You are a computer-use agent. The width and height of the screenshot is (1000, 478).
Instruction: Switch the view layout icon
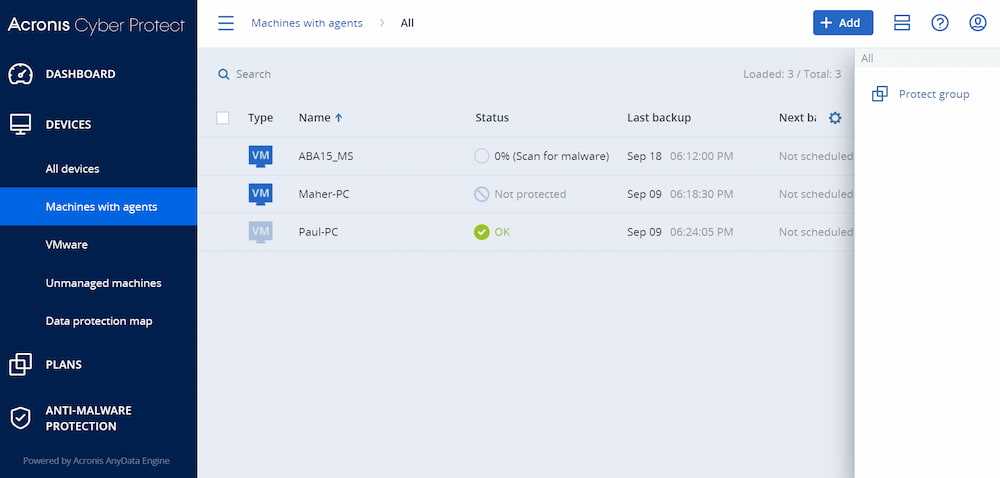tap(901, 23)
